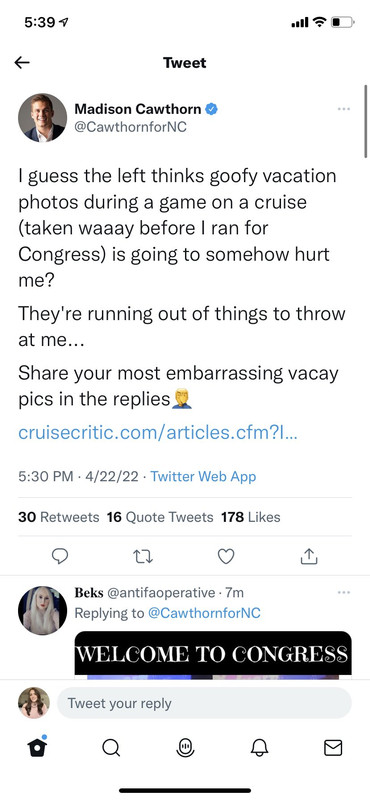Open the Messages envelope icon
370x800 pixels.
[x=333, y=748]
